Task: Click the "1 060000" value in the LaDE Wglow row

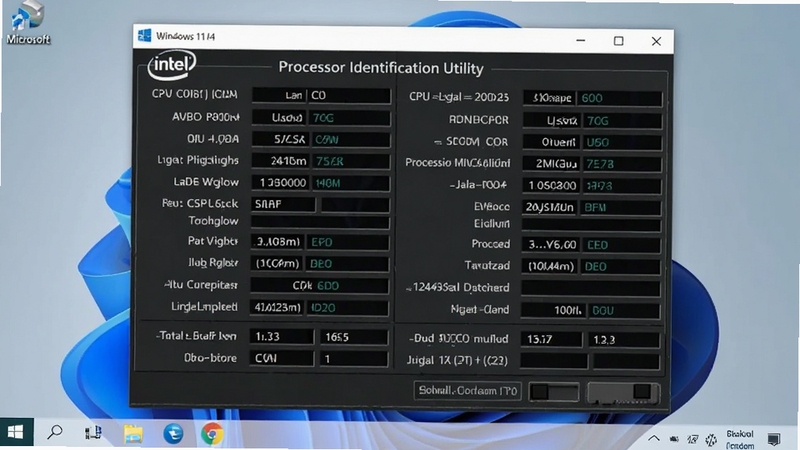Action: (280, 183)
